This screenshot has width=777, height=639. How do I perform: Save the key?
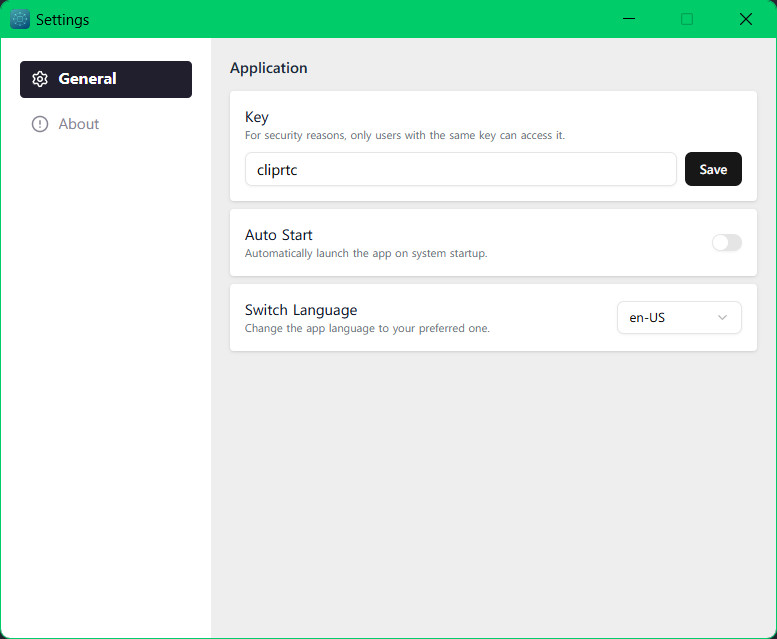(713, 169)
